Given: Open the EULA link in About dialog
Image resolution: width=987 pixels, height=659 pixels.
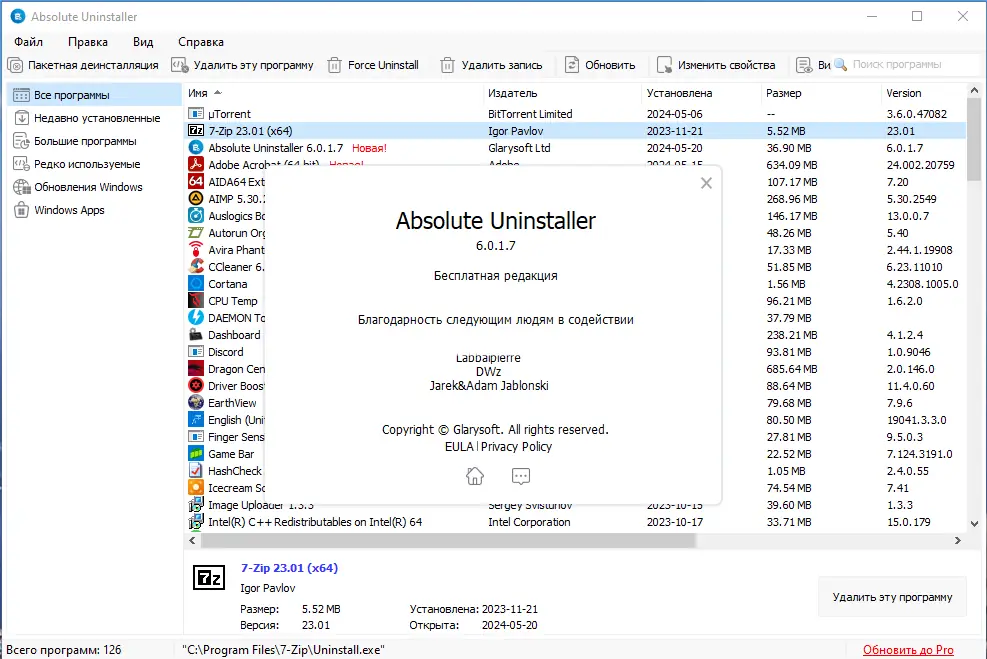Looking at the screenshot, I should (459, 447).
